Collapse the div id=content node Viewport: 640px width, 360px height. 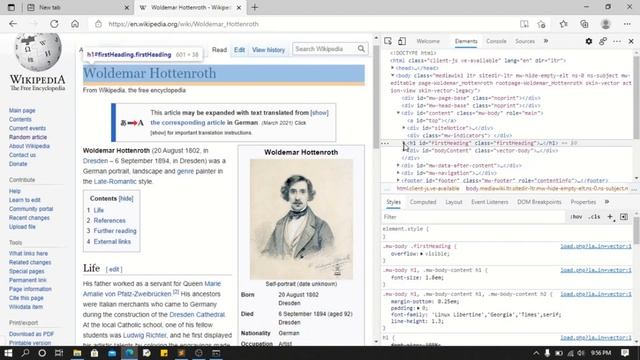tap(398, 113)
